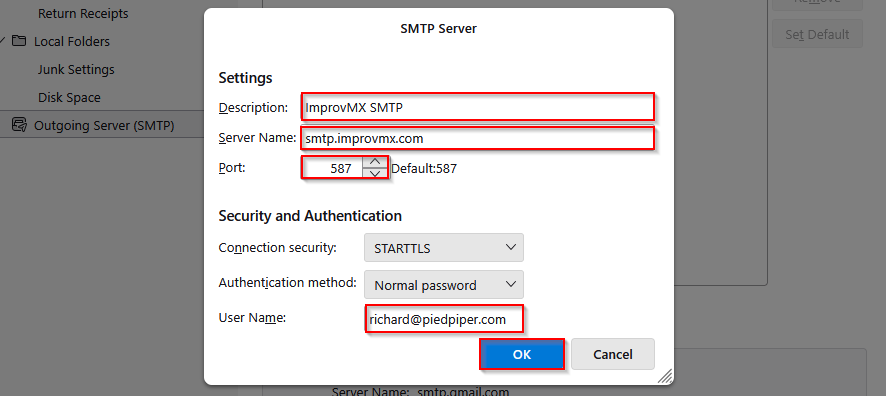Open the Connection security dropdown
This screenshot has height=396, width=886.
[444, 247]
